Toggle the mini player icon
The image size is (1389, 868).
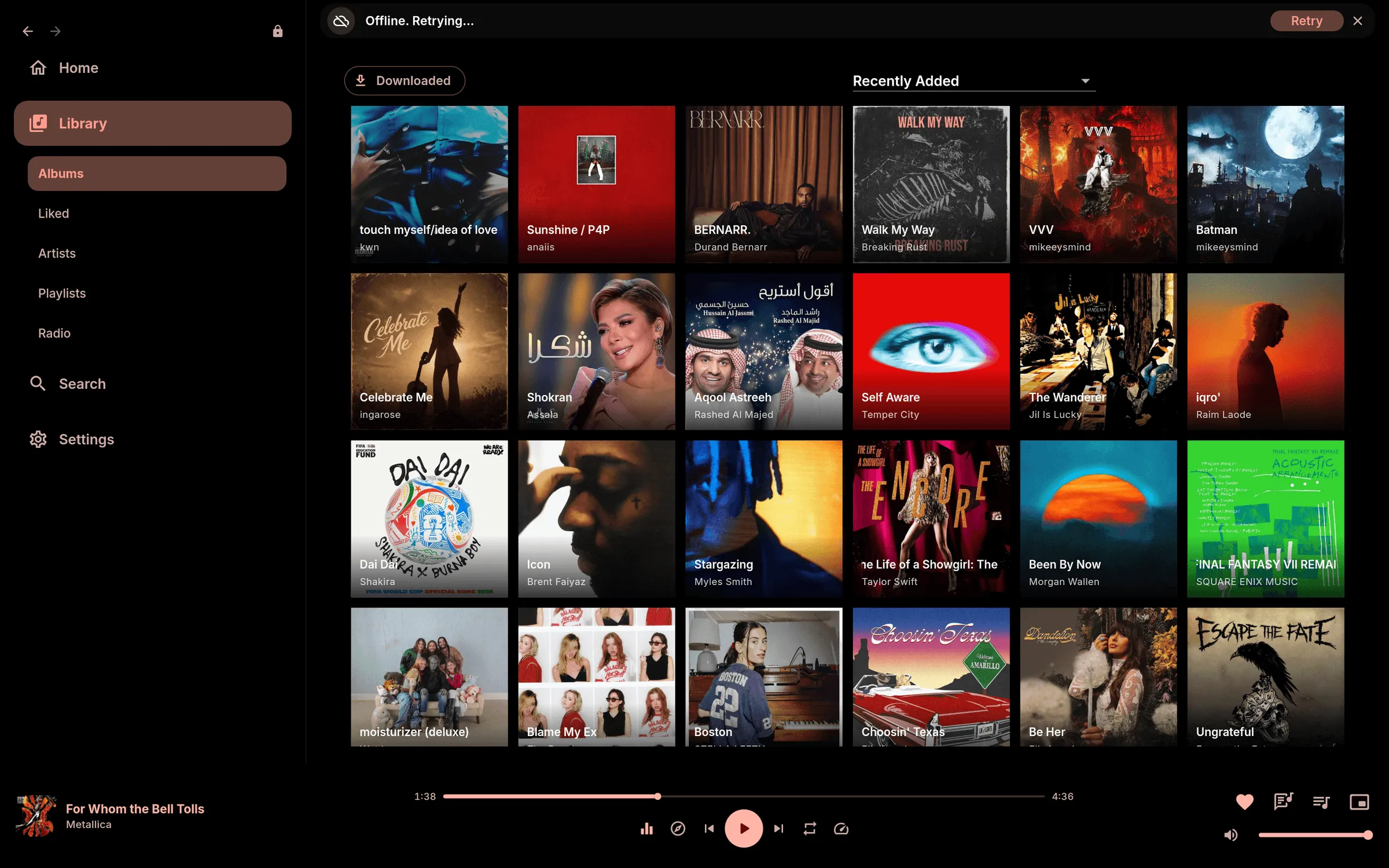pyautogui.click(x=1359, y=801)
